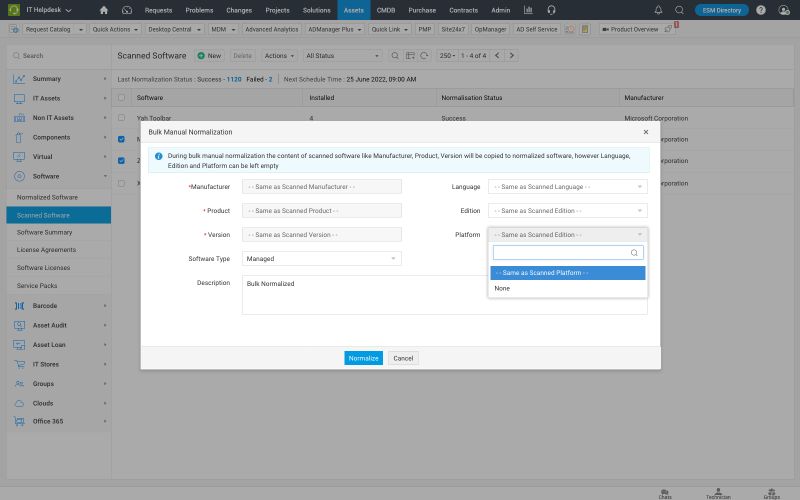Click the failed count link 2
The image size is (800, 500).
click(x=270, y=79)
